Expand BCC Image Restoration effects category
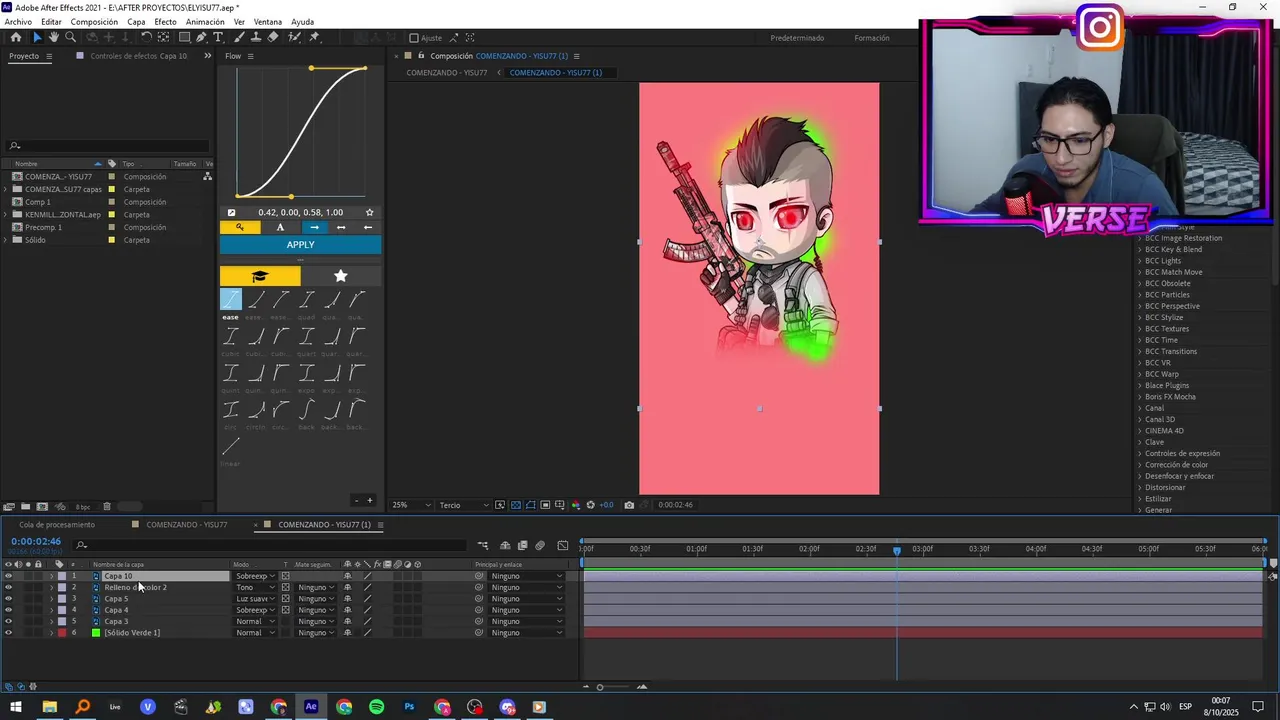 point(1139,238)
